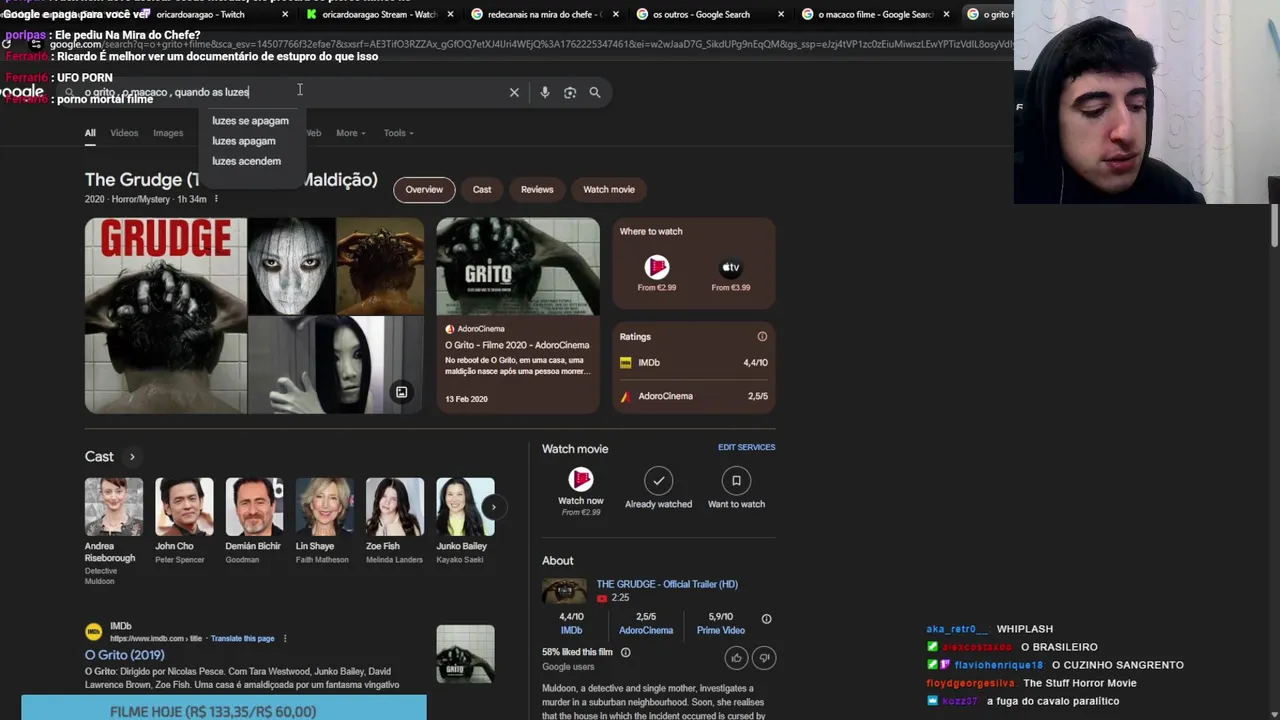Select the All results tab
Image resolution: width=1280 pixels, height=720 pixels.
(x=90, y=133)
